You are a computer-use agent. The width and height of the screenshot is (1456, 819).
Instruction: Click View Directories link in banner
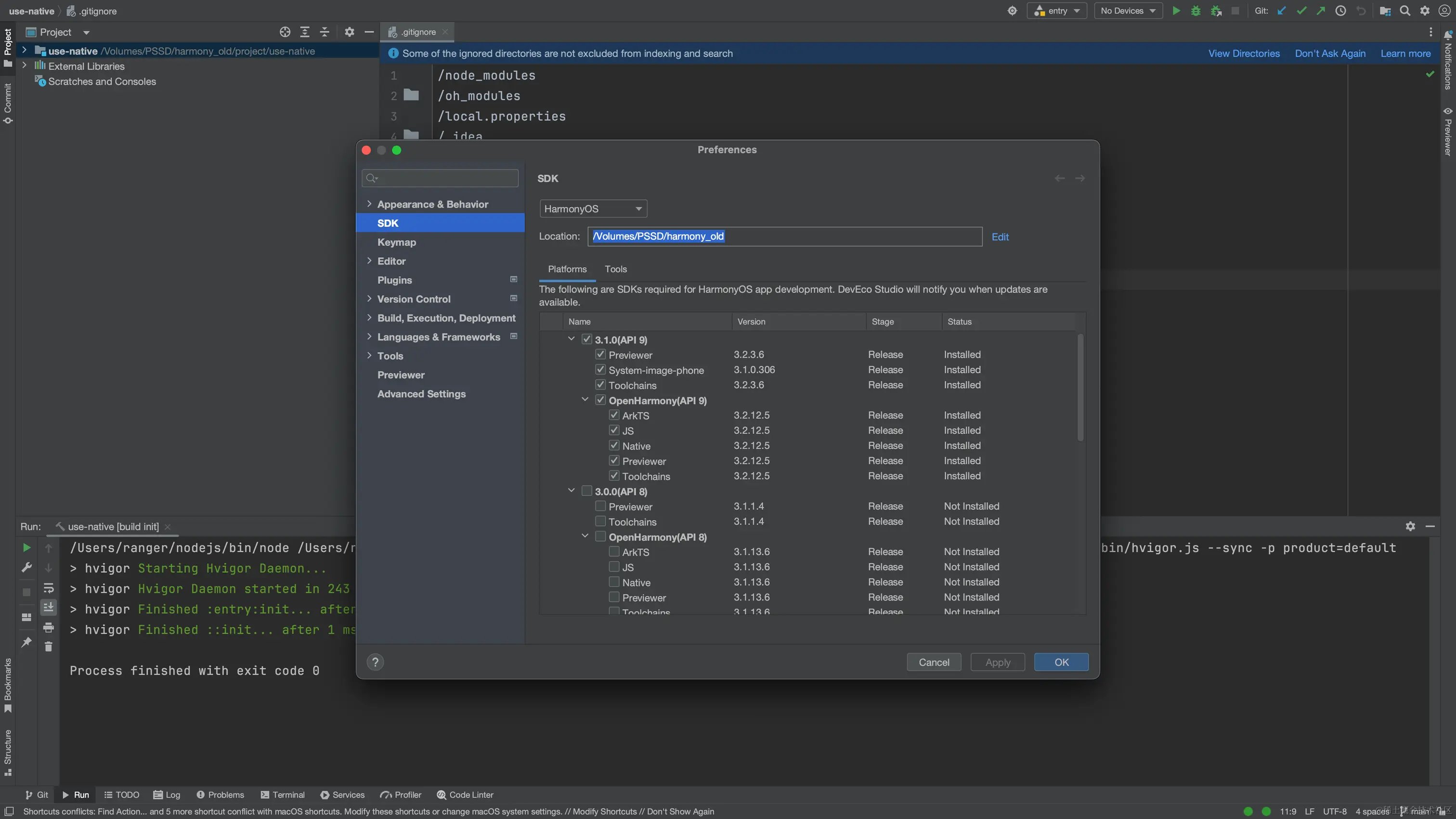(x=1244, y=53)
